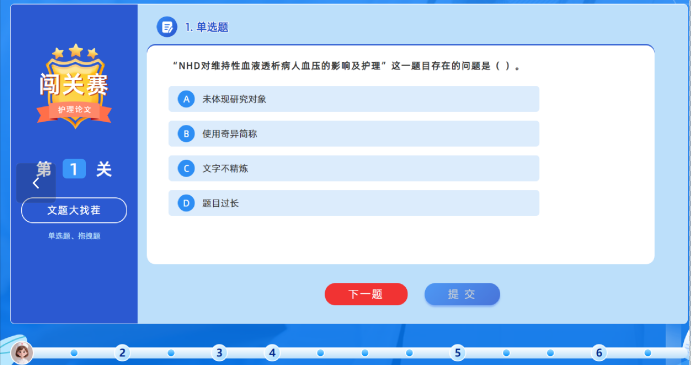Click the level number 1 box
The image size is (691, 365).
(x=74, y=169)
